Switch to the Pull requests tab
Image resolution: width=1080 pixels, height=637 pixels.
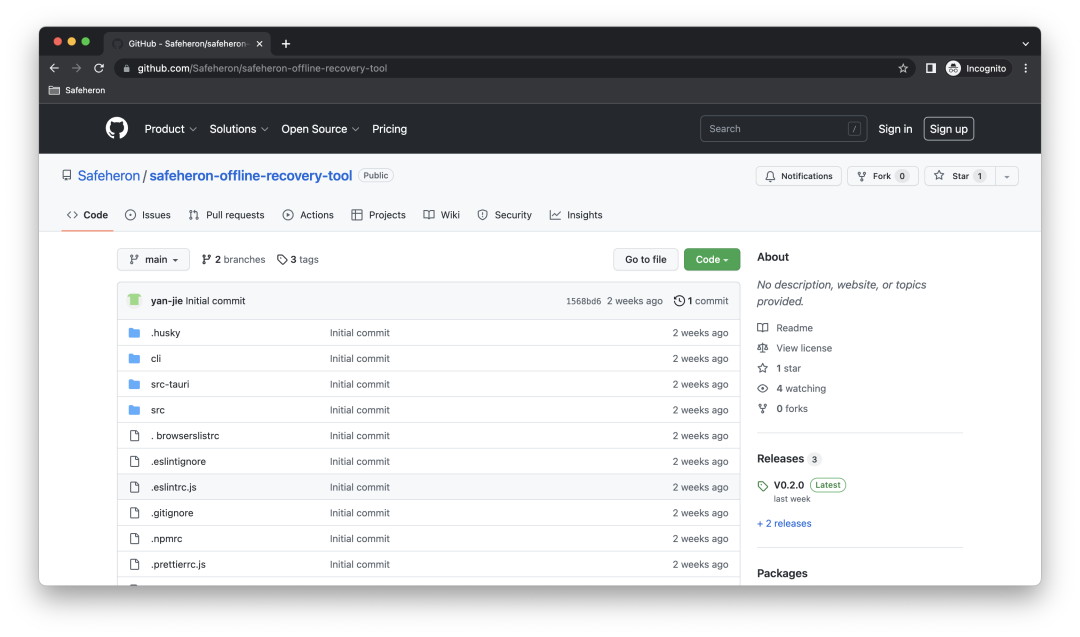(226, 215)
